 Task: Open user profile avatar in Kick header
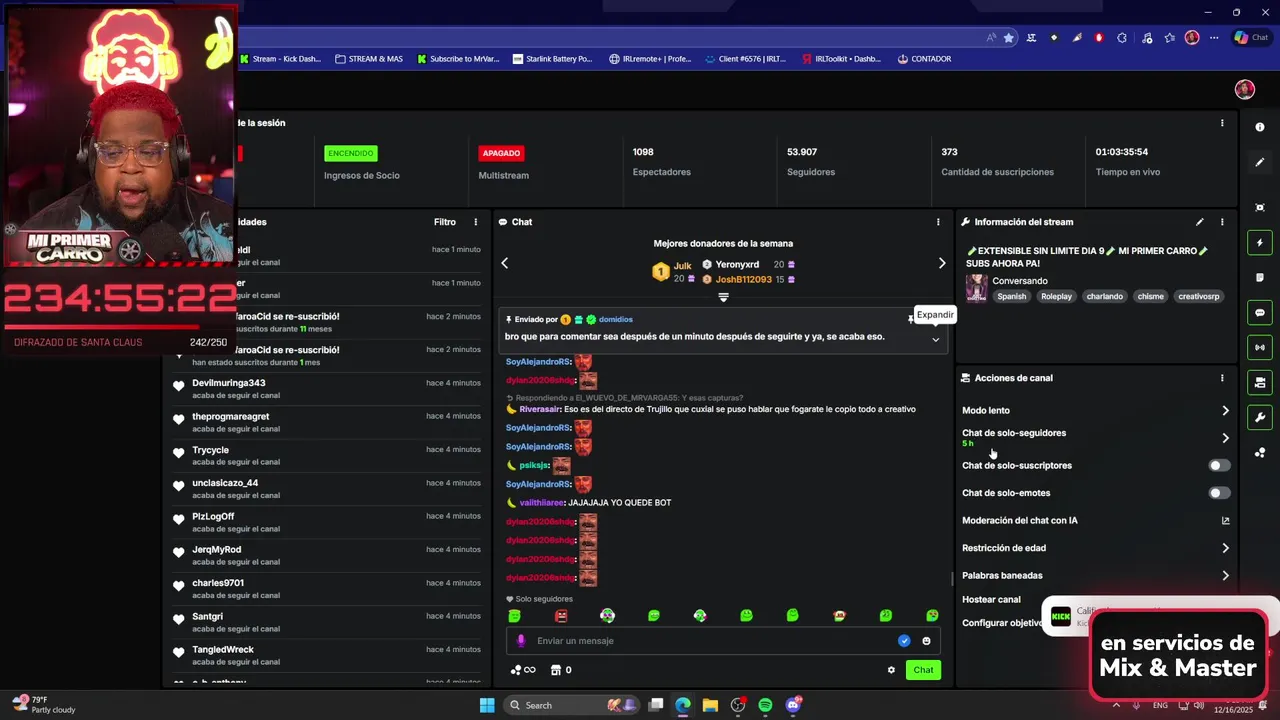[1245, 90]
